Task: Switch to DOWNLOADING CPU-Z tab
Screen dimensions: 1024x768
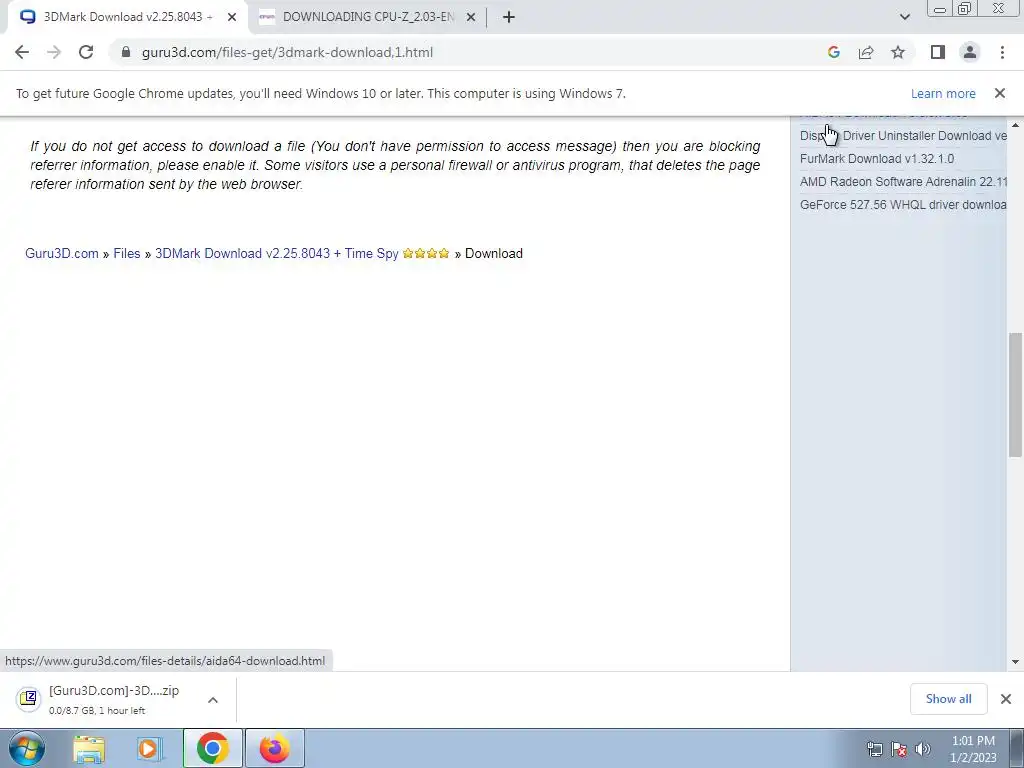Action: (368, 17)
